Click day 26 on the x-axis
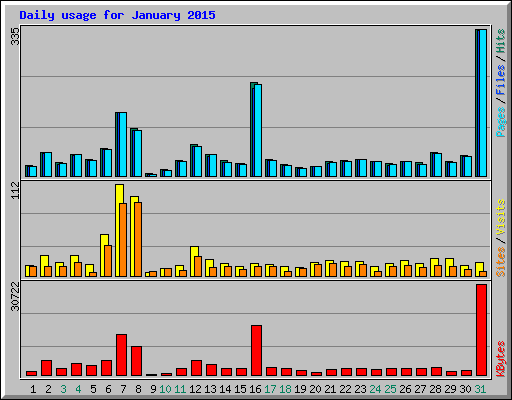 point(405,389)
